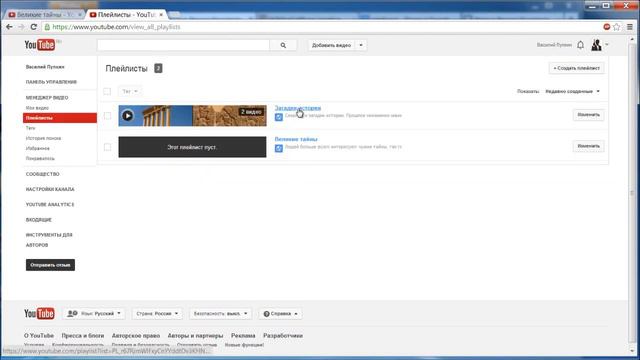Image resolution: width=640 pixels, height=360 pixels.
Task: Open Теги in sidebar
Action: point(31,128)
